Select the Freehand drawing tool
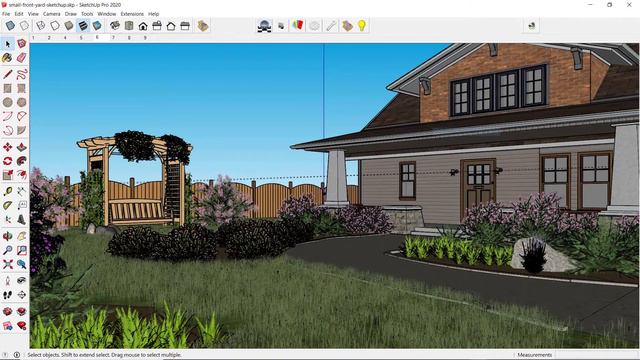 tap(22, 74)
